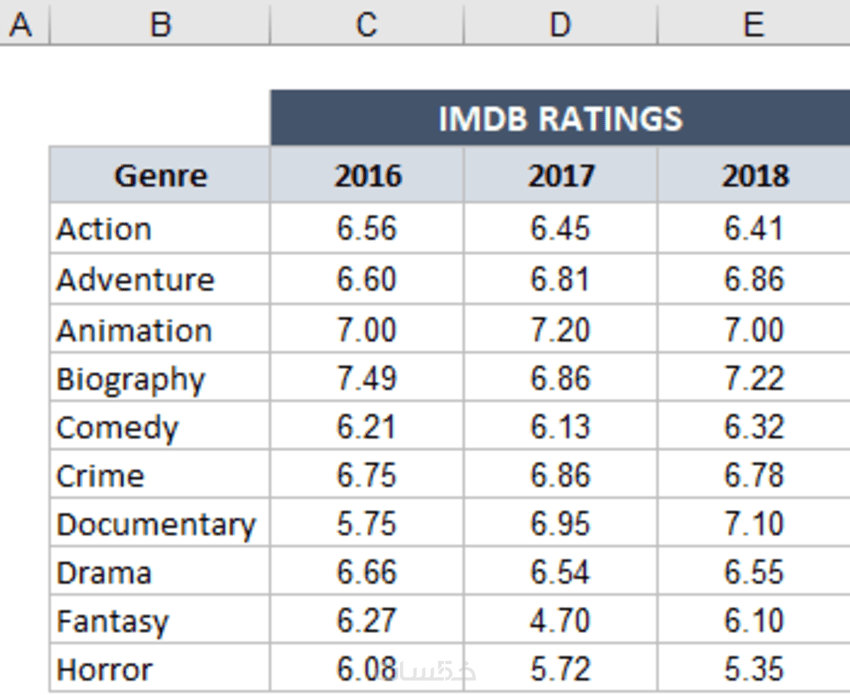The width and height of the screenshot is (850, 695).
Task: Select column D header
Action: (x=560, y=22)
